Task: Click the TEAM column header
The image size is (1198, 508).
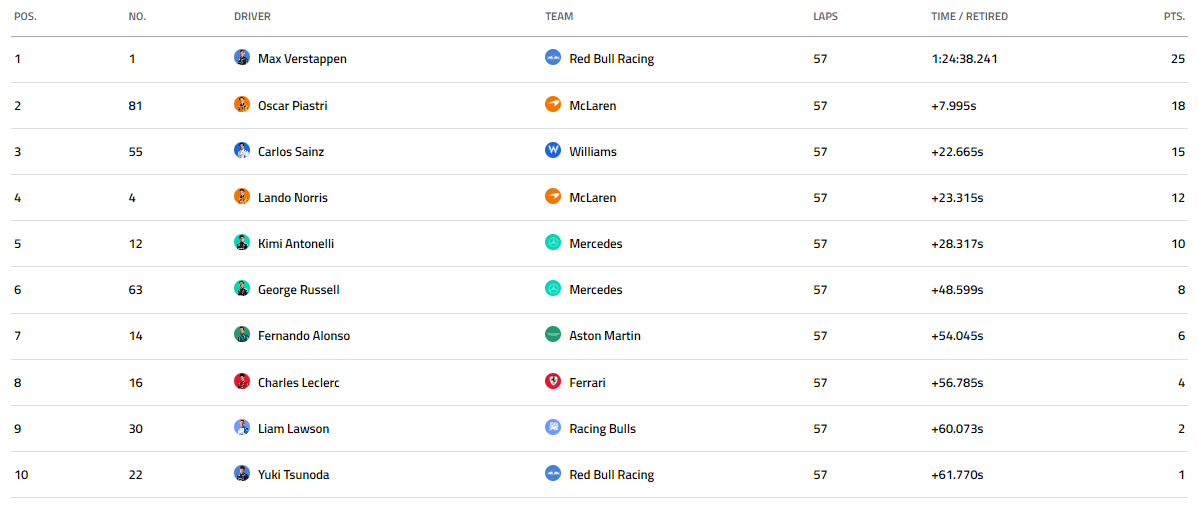Action: click(559, 16)
